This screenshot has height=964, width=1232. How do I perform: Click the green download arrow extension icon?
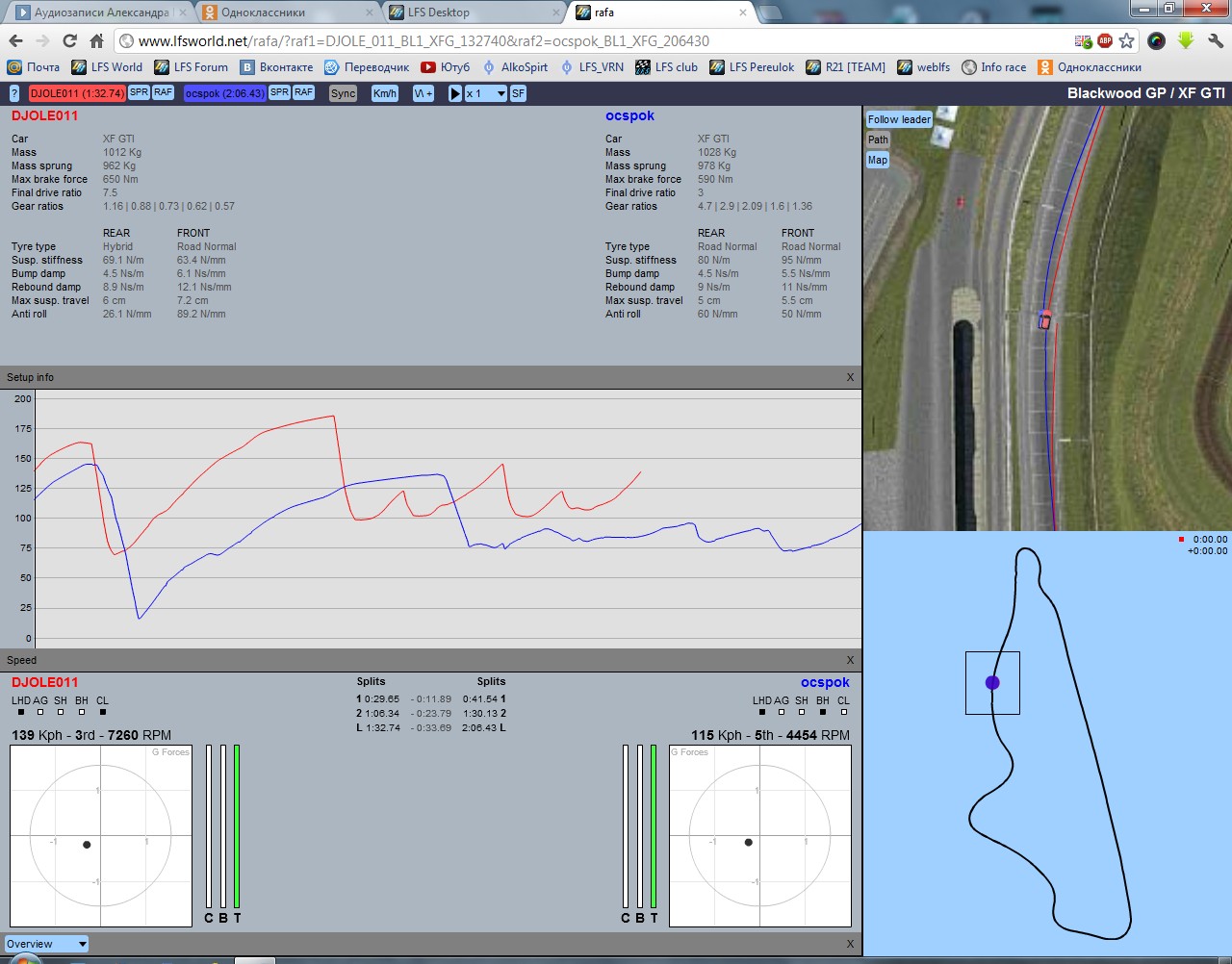1186,41
